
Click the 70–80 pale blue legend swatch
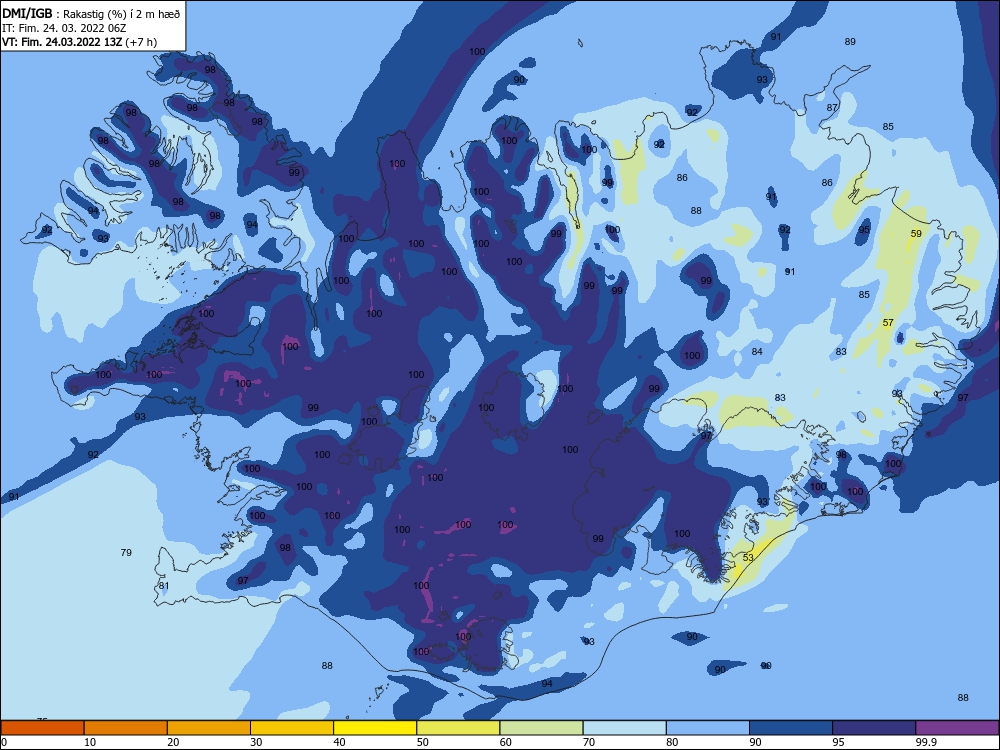coord(624,728)
